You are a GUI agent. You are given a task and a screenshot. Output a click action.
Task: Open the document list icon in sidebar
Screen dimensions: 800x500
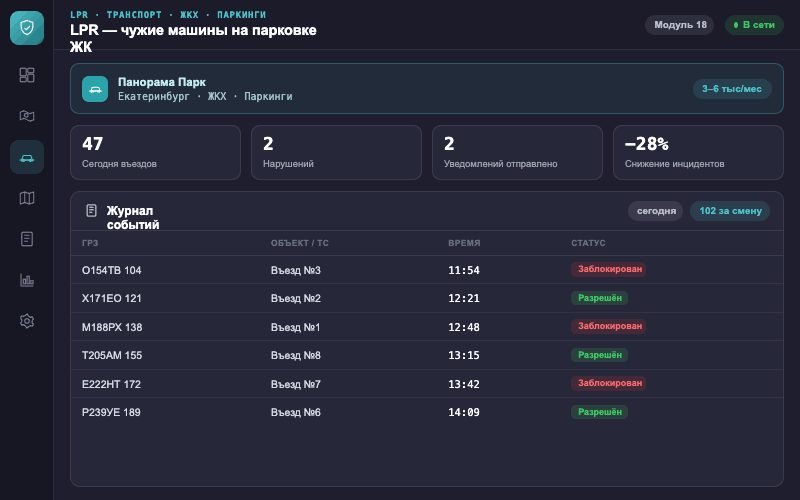click(x=27, y=239)
